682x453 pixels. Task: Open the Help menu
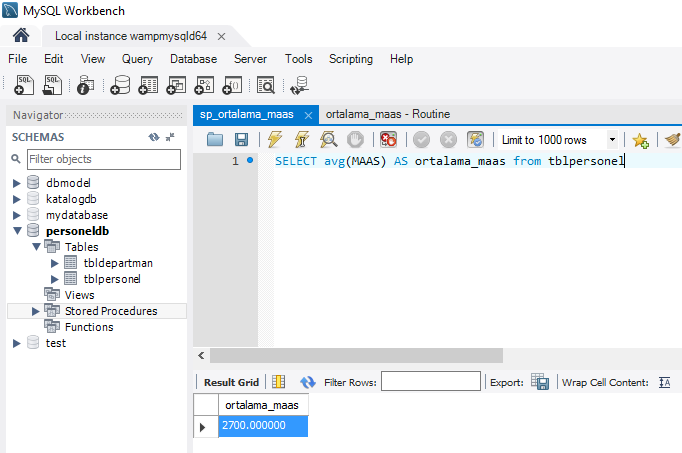click(x=401, y=59)
